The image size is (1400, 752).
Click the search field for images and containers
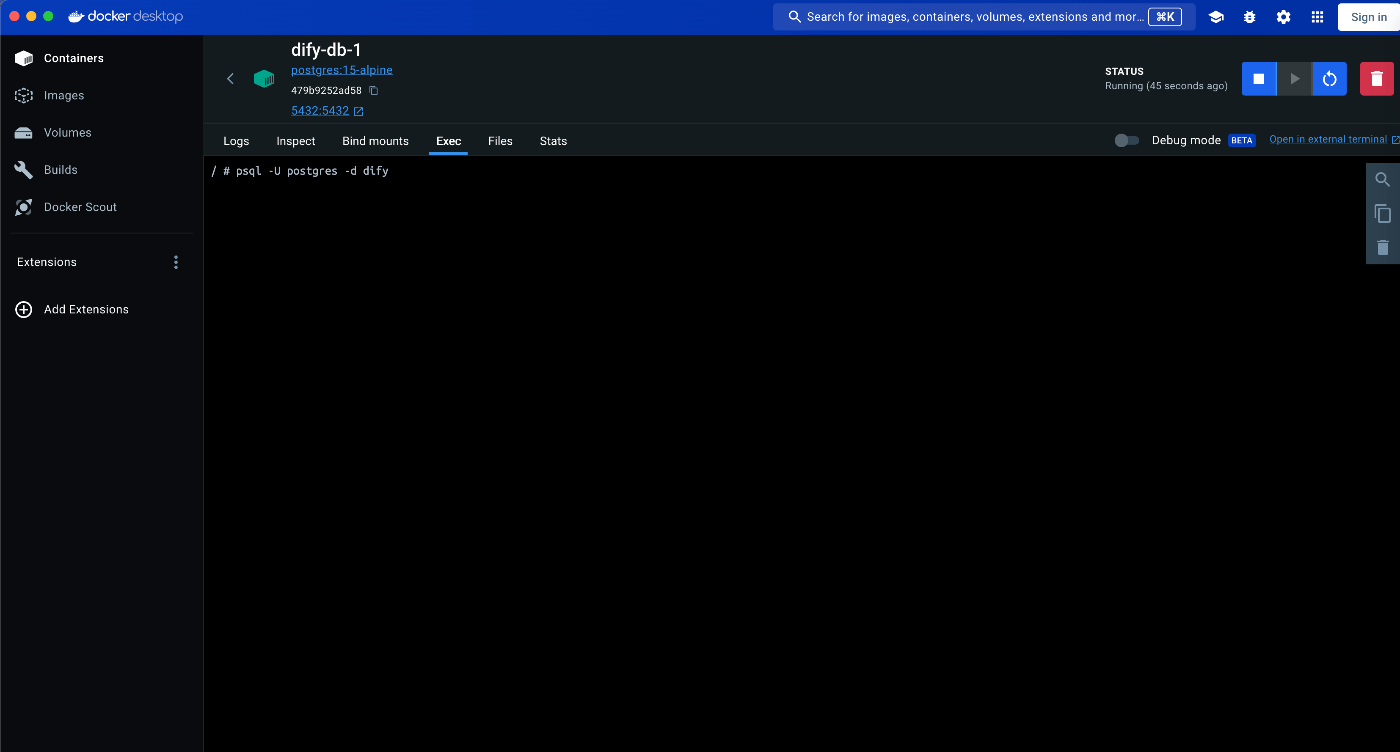(x=984, y=17)
